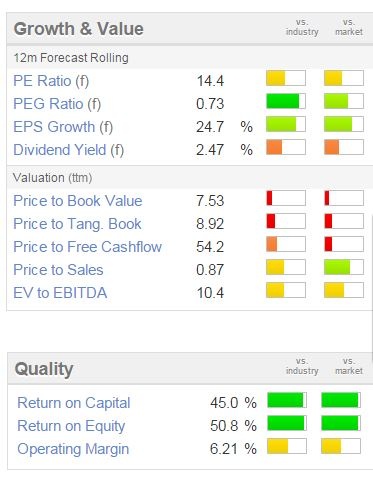Click the Return on Equity link
This screenshot has height=487, width=373.
[71, 426]
